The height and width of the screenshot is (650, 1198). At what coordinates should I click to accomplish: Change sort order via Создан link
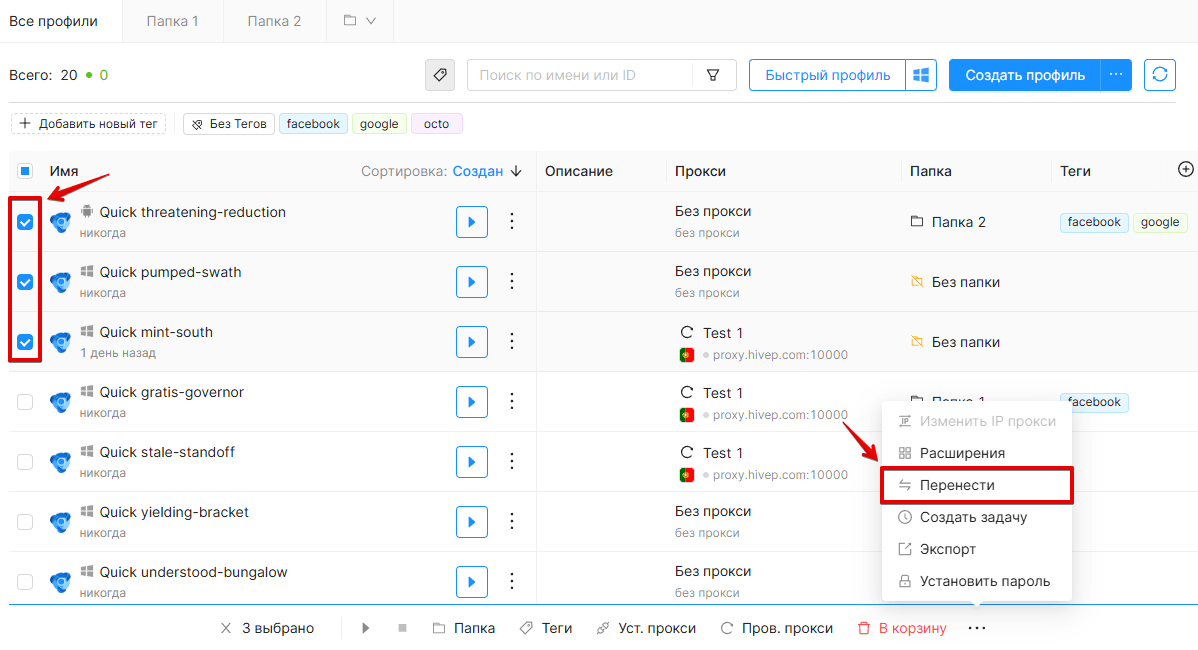(x=478, y=171)
